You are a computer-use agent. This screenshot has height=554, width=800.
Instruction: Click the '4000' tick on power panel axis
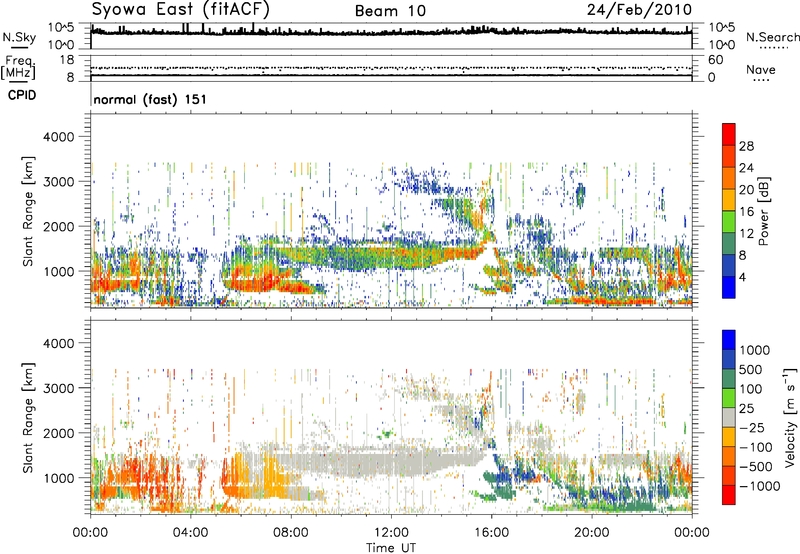point(59,137)
